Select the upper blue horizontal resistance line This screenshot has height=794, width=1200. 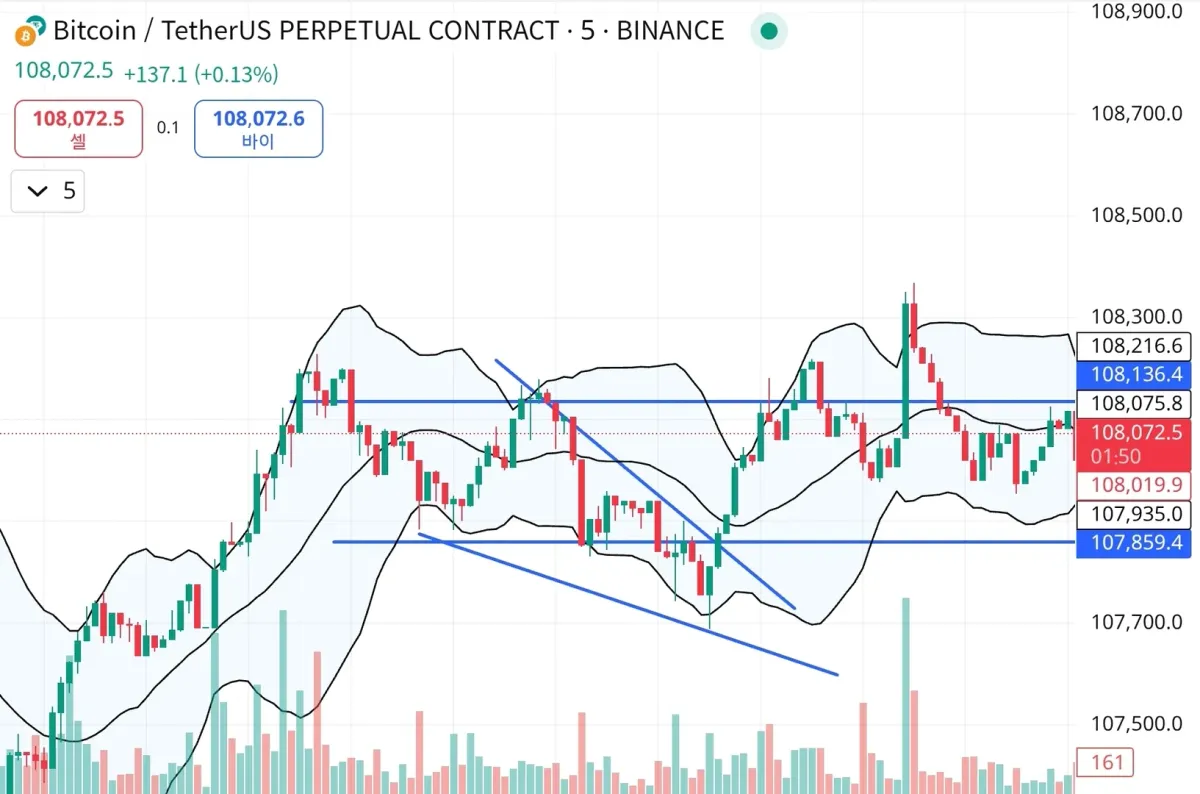tap(650, 402)
